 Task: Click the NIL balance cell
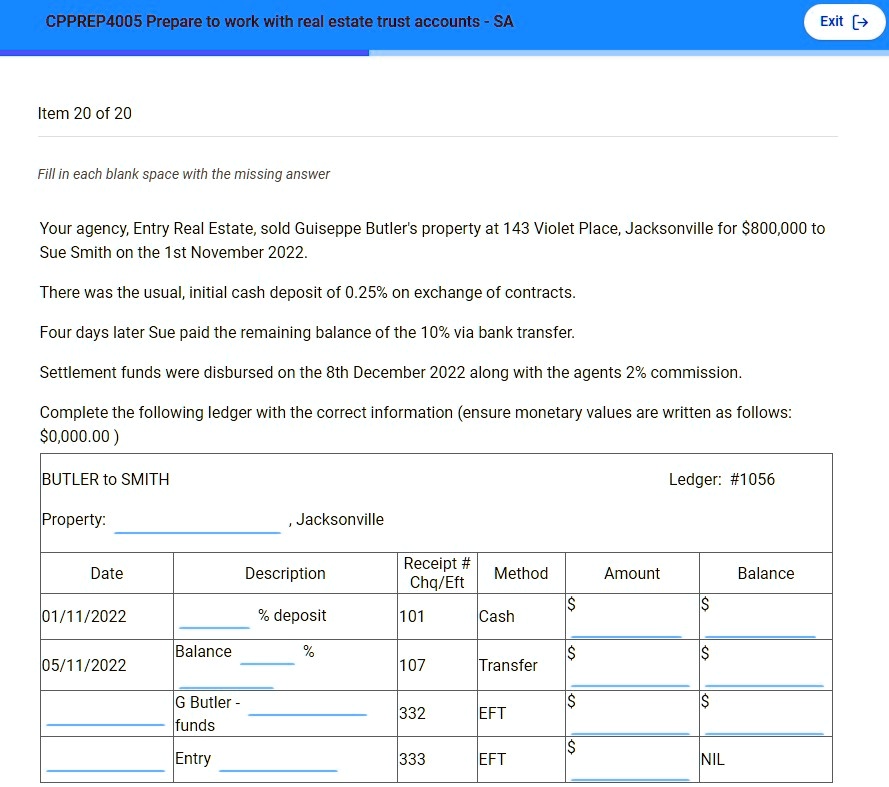click(766, 760)
